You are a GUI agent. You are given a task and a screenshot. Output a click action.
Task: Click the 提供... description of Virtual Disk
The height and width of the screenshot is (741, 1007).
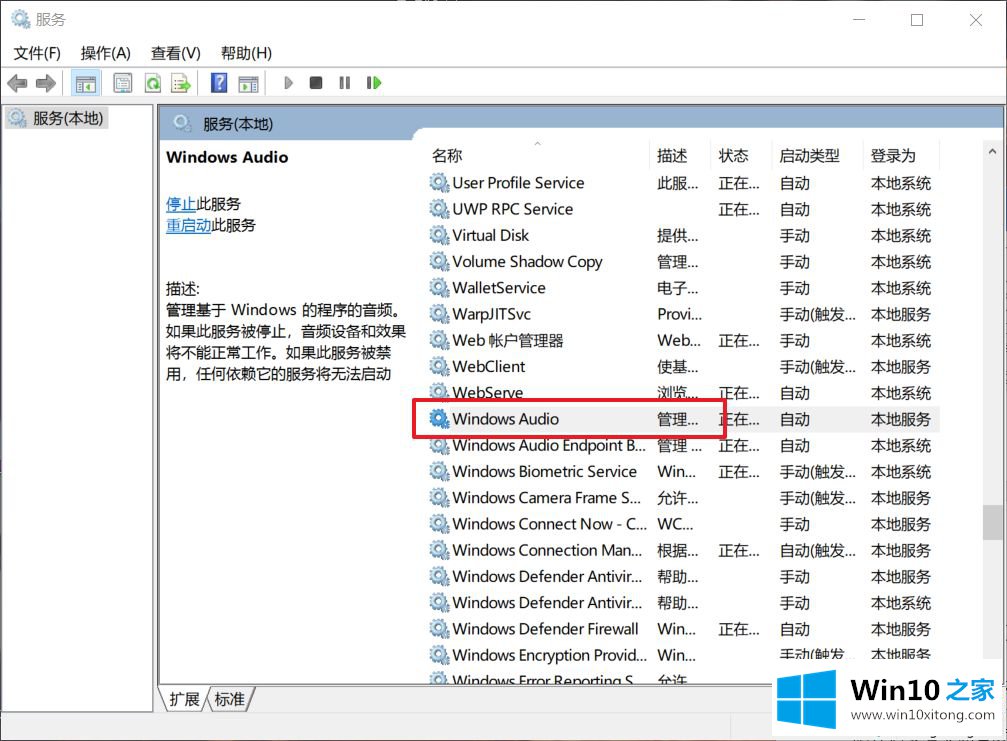678,236
